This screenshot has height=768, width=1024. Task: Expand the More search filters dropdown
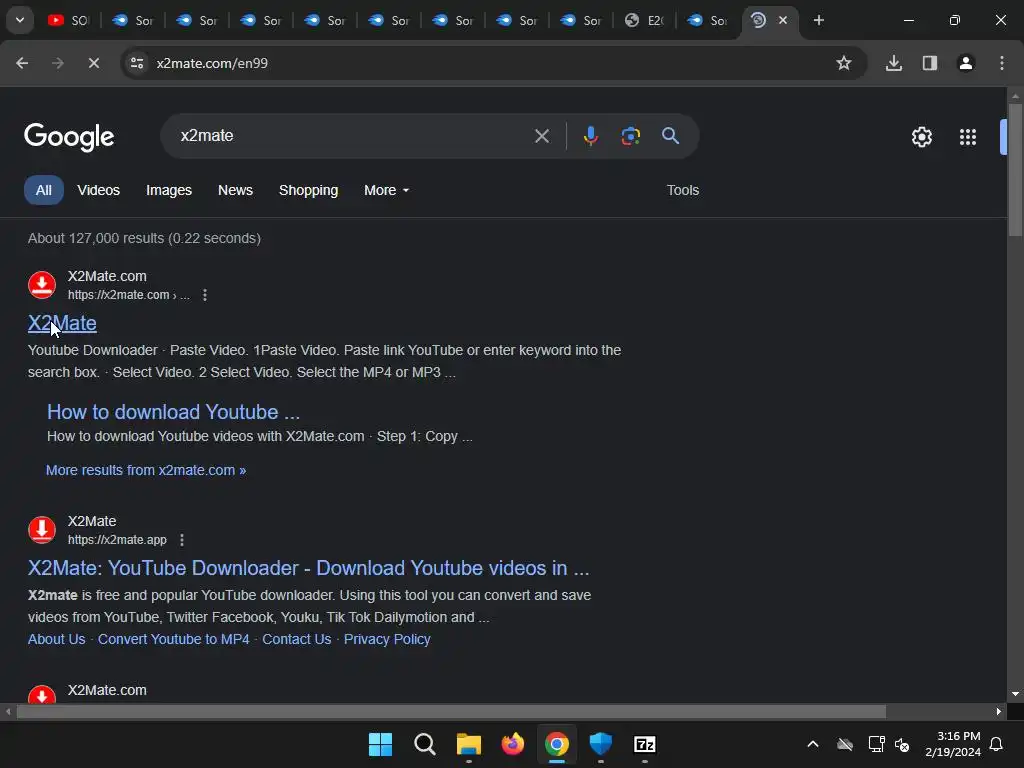tap(386, 191)
